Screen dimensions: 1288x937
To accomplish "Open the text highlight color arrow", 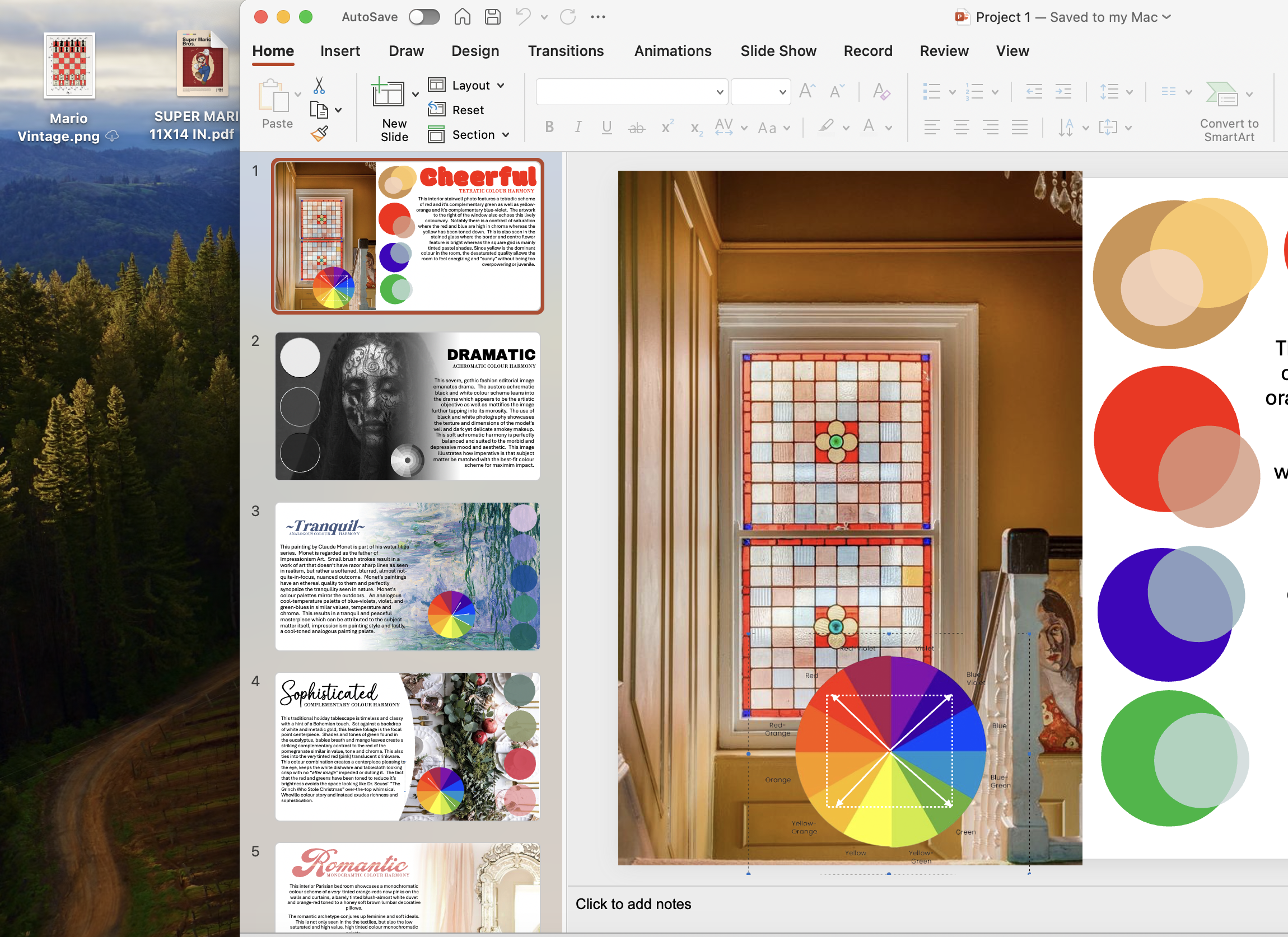I will (846, 128).
